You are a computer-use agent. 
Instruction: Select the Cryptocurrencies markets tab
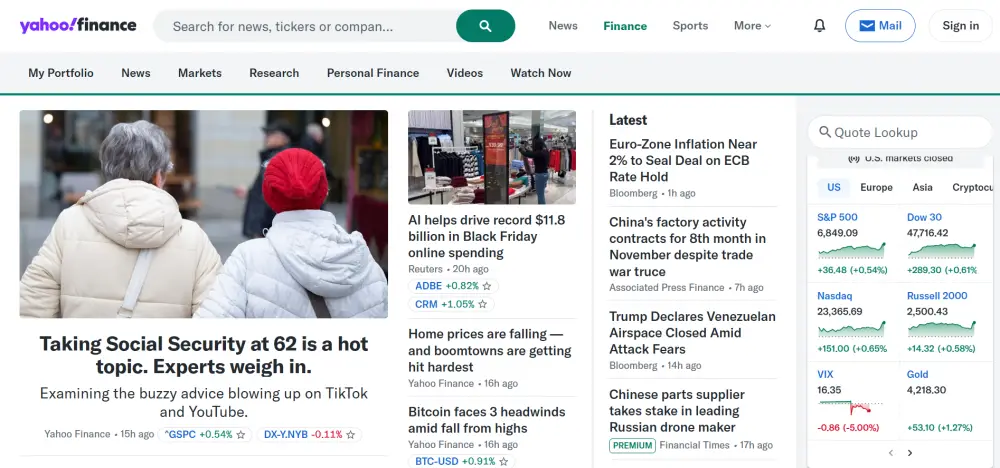[973, 187]
